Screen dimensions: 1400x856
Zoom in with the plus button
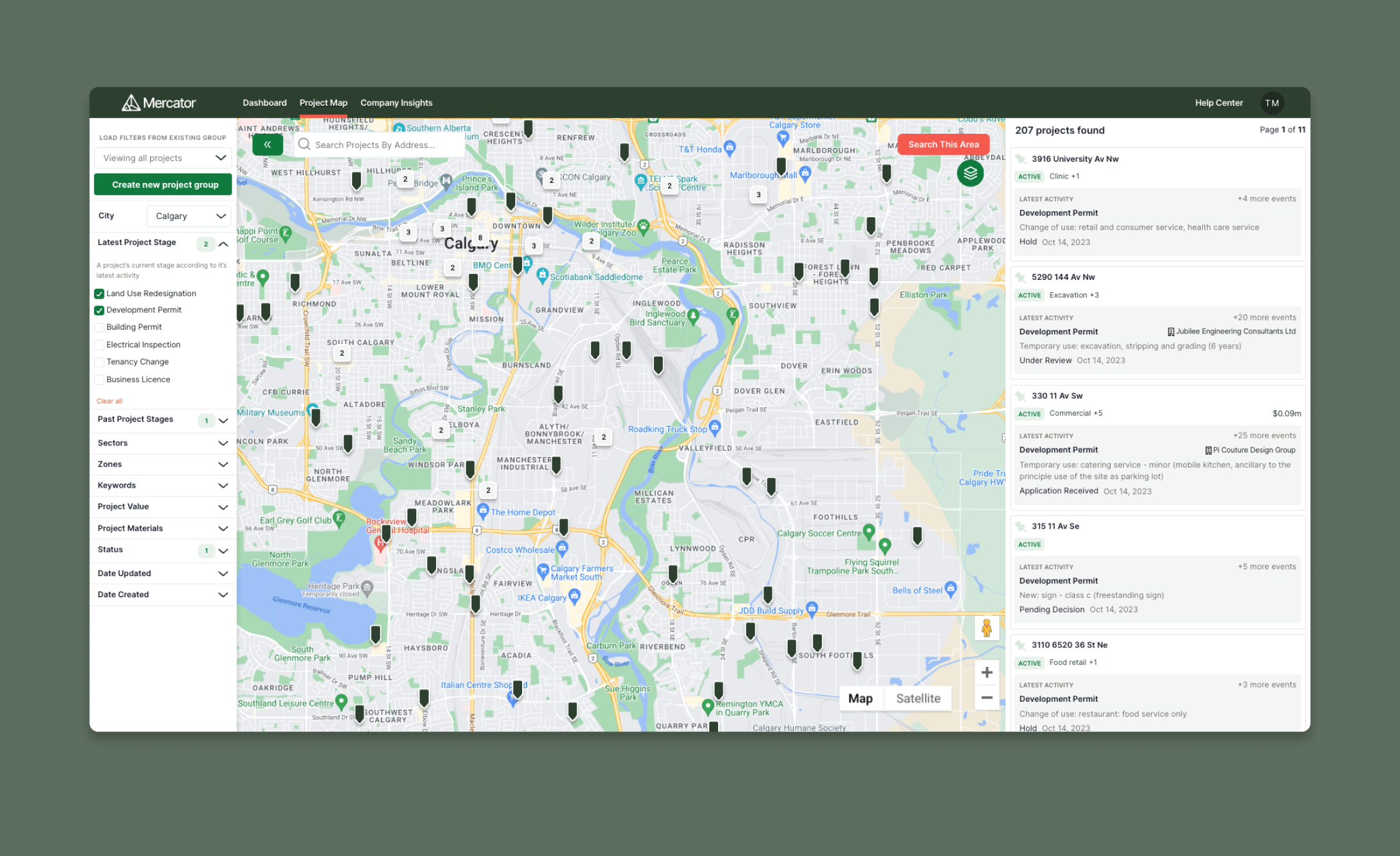pos(986,672)
